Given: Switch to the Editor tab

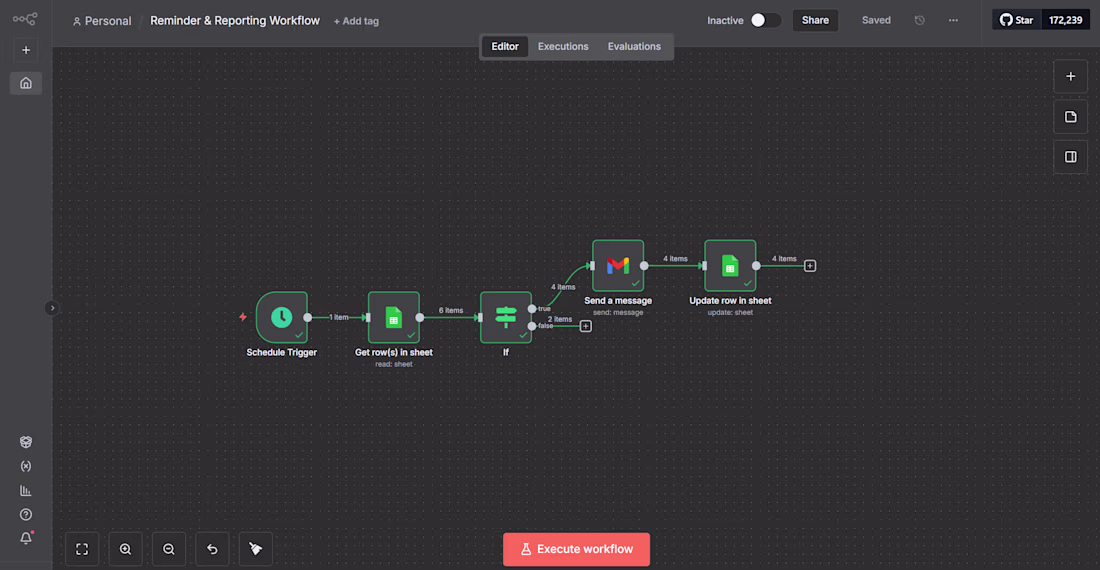Looking at the screenshot, I should pos(505,46).
